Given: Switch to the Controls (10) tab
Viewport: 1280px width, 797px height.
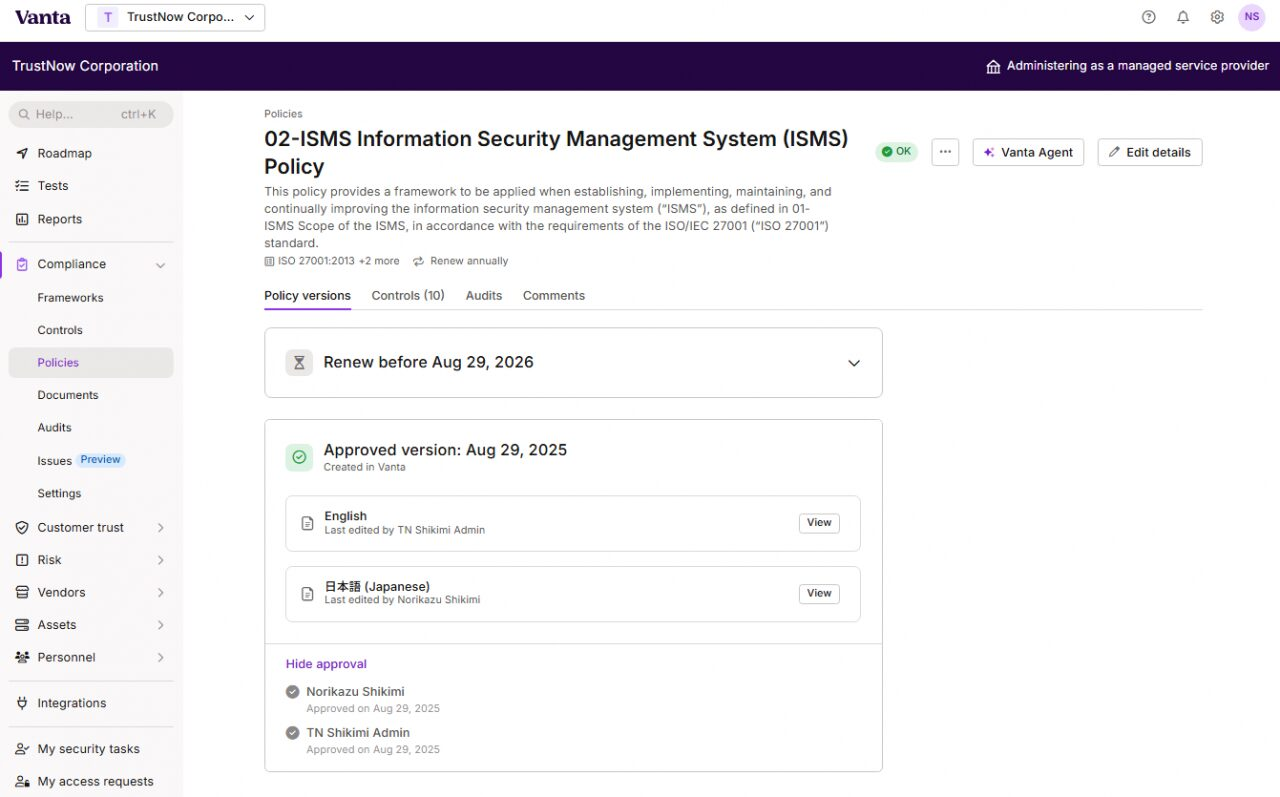Looking at the screenshot, I should tap(407, 296).
